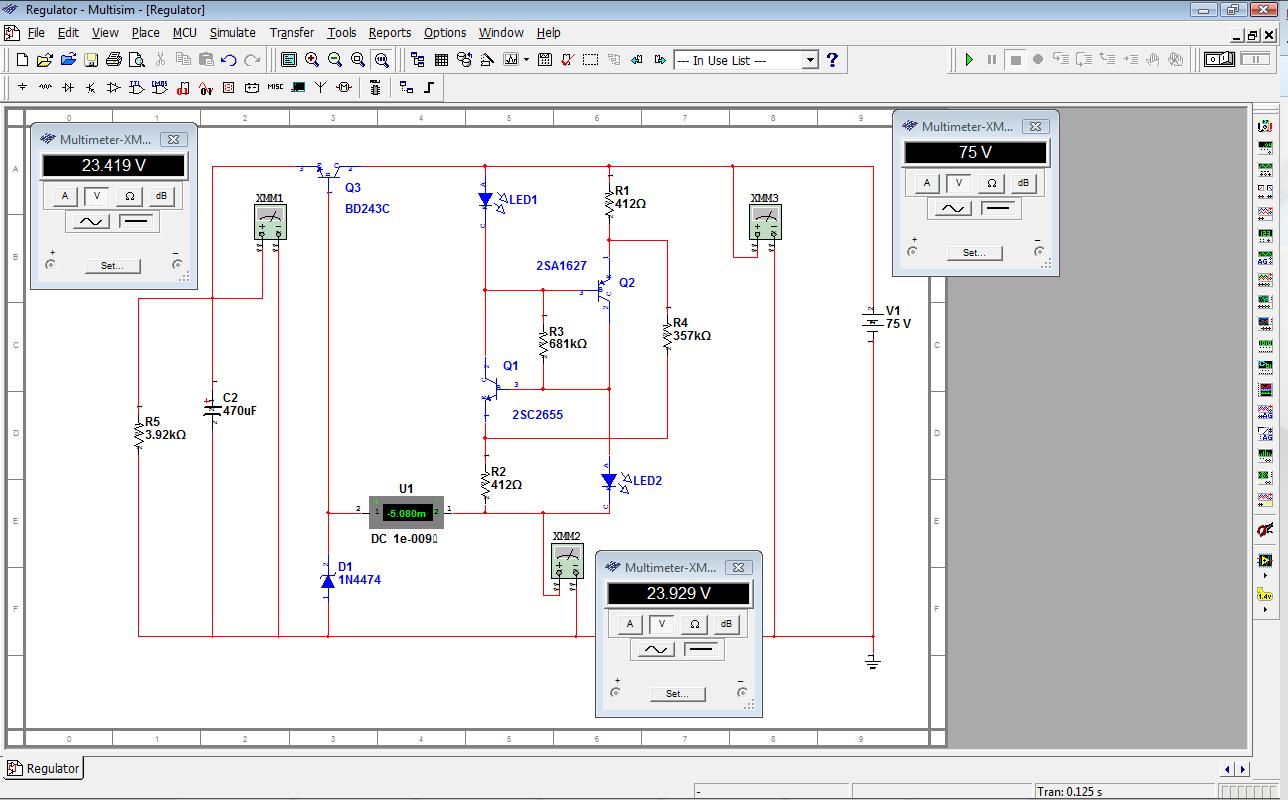Viewport: 1288px width, 800px height.
Task: Choose AC signal on 23.929 V multimeter
Action: click(655, 649)
